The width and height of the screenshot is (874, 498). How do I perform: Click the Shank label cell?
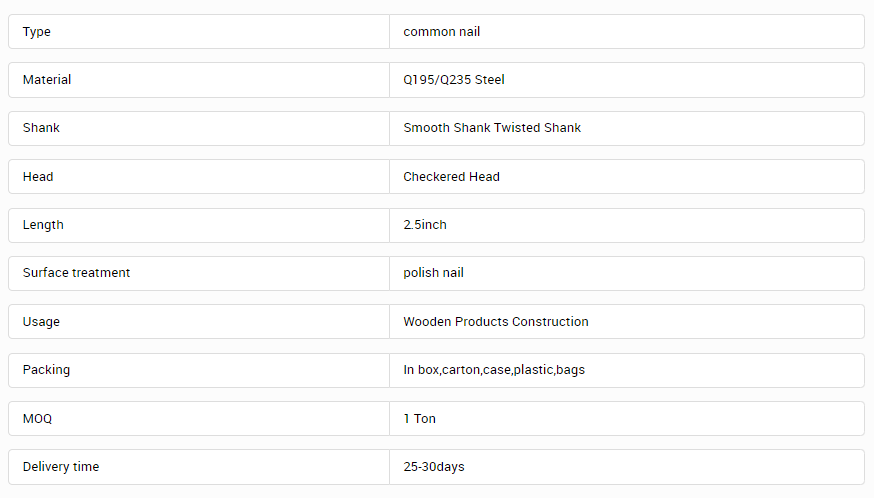coord(198,128)
